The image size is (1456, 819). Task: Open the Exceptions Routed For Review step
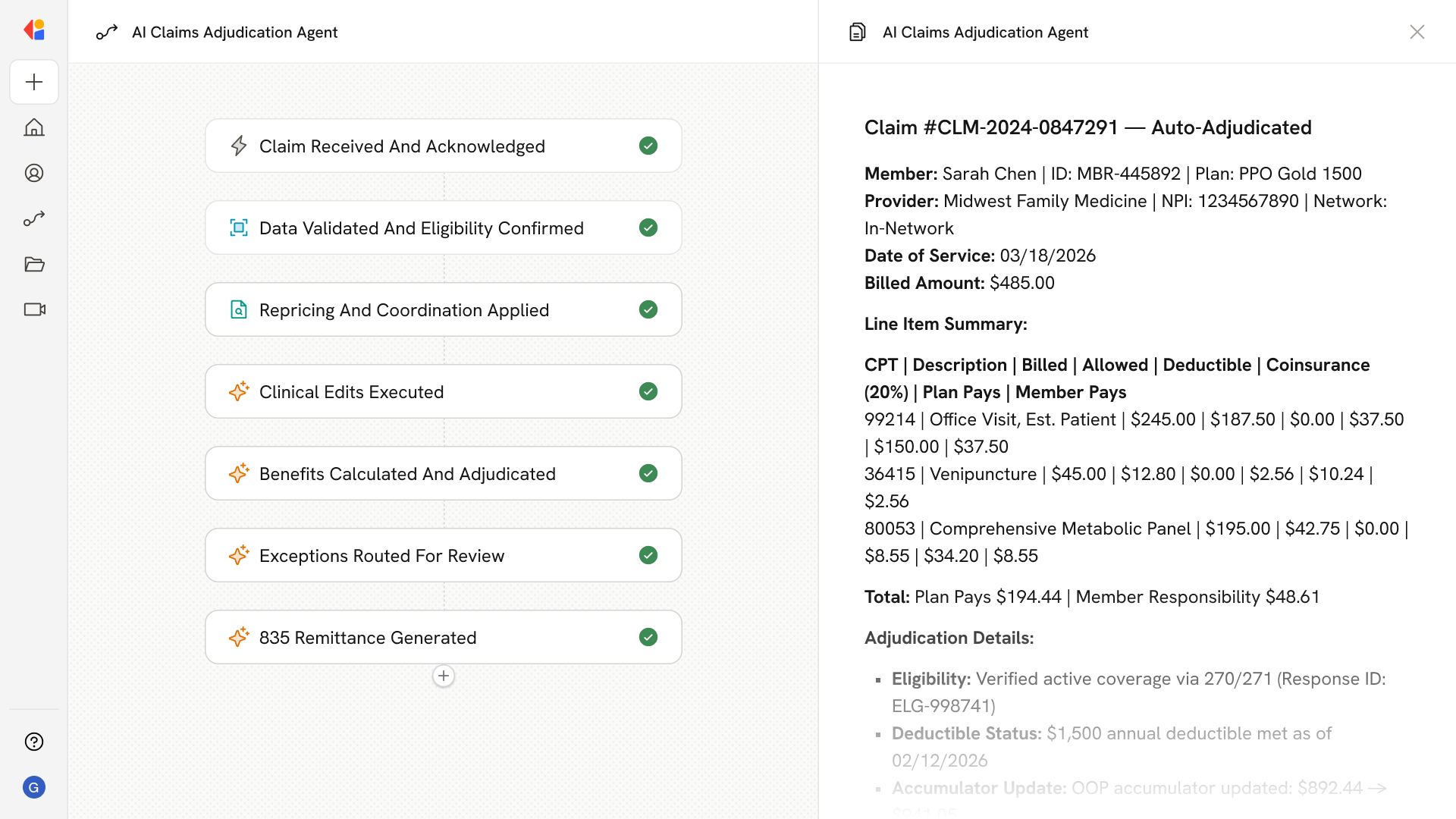[381, 556]
